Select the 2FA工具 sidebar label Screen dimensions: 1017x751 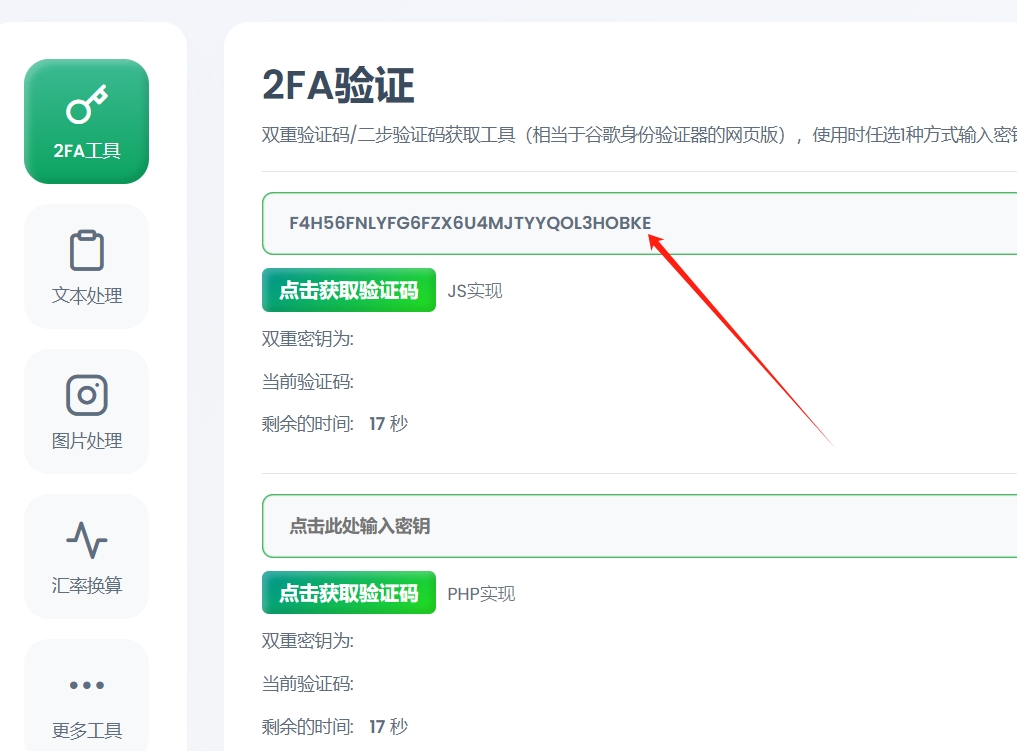pos(86,152)
